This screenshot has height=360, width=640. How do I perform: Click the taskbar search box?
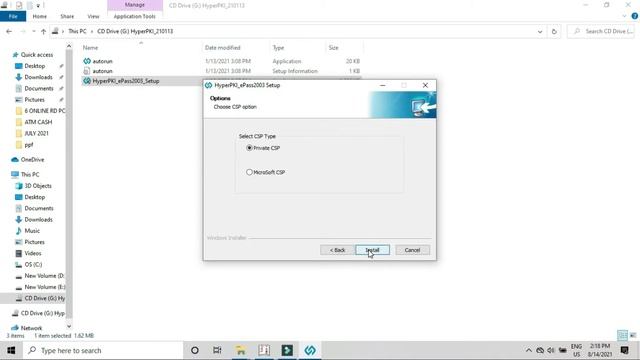pyautogui.click(x=103, y=350)
